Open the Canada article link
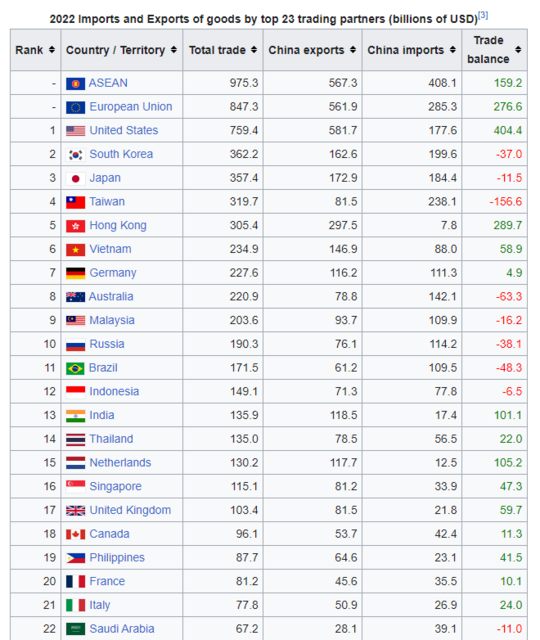 pyautogui.click(x=109, y=533)
